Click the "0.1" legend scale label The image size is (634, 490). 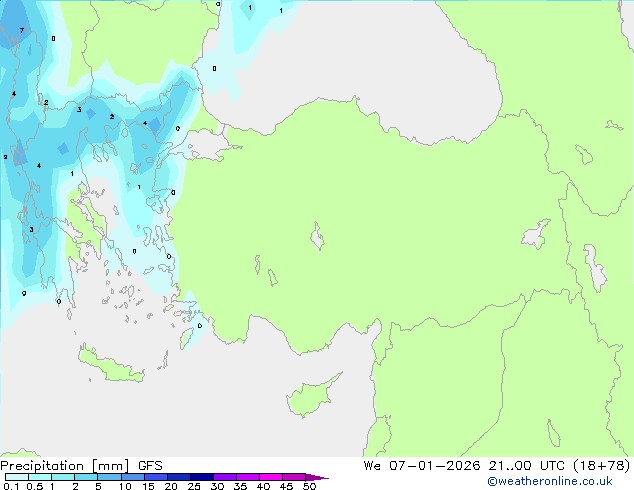click(x=11, y=486)
